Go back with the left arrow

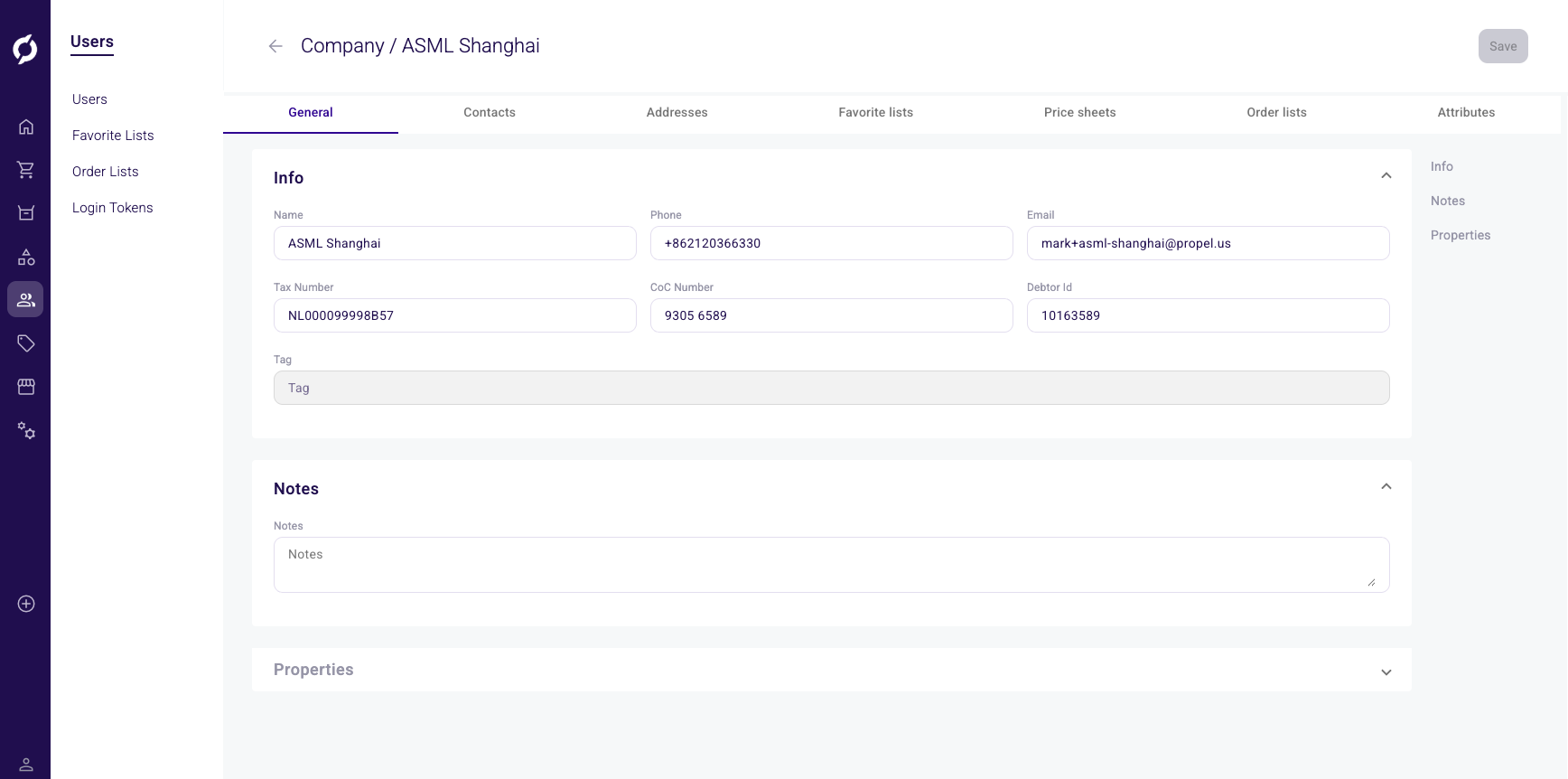[275, 46]
